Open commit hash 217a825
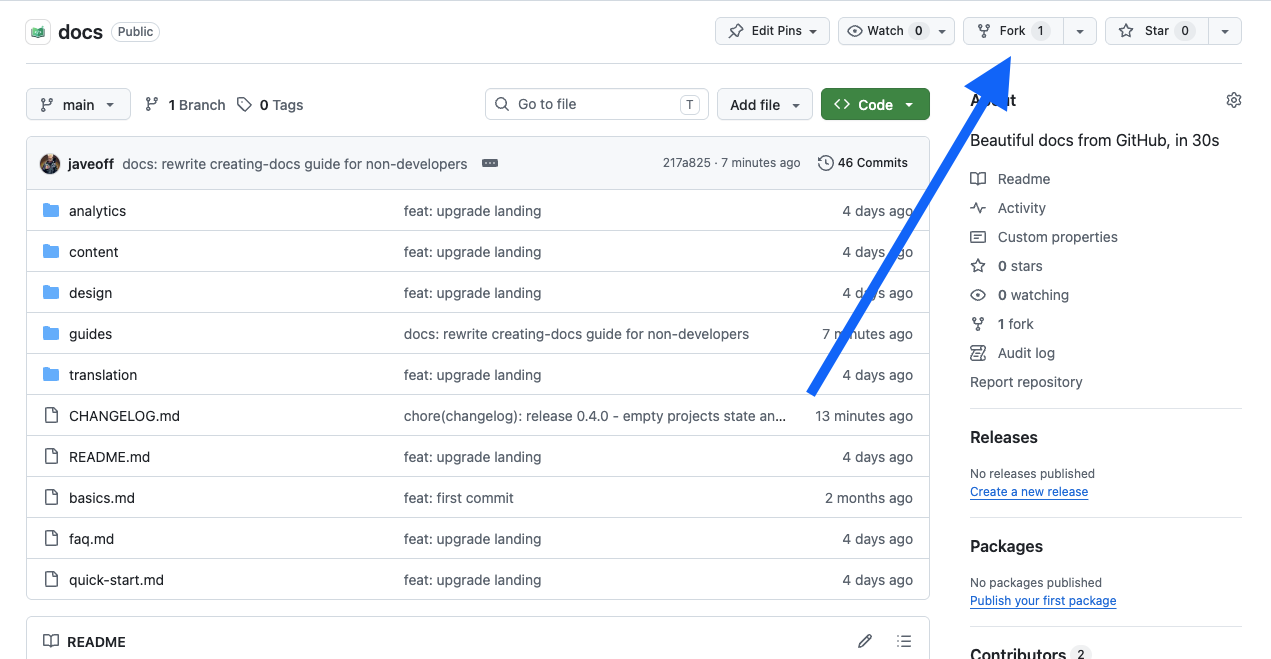This screenshot has height=659, width=1271. click(x=686, y=163)
